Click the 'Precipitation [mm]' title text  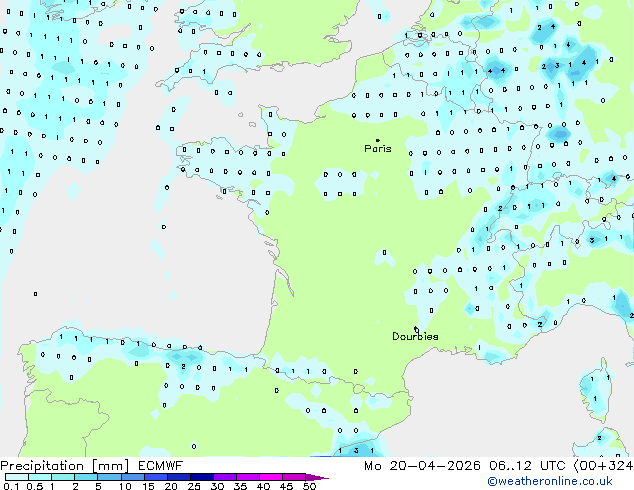click(x=65, y=466)
